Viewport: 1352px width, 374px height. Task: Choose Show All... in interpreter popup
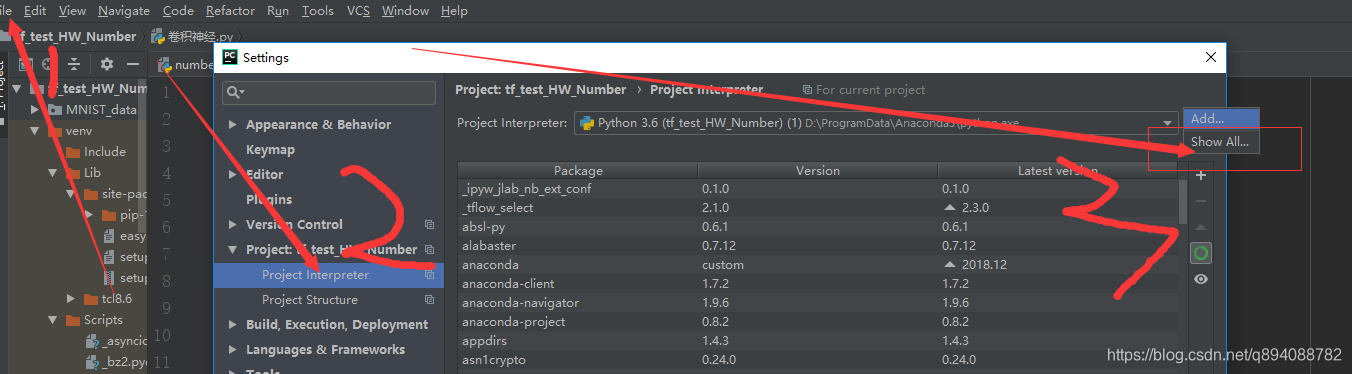pos(1221,142)
